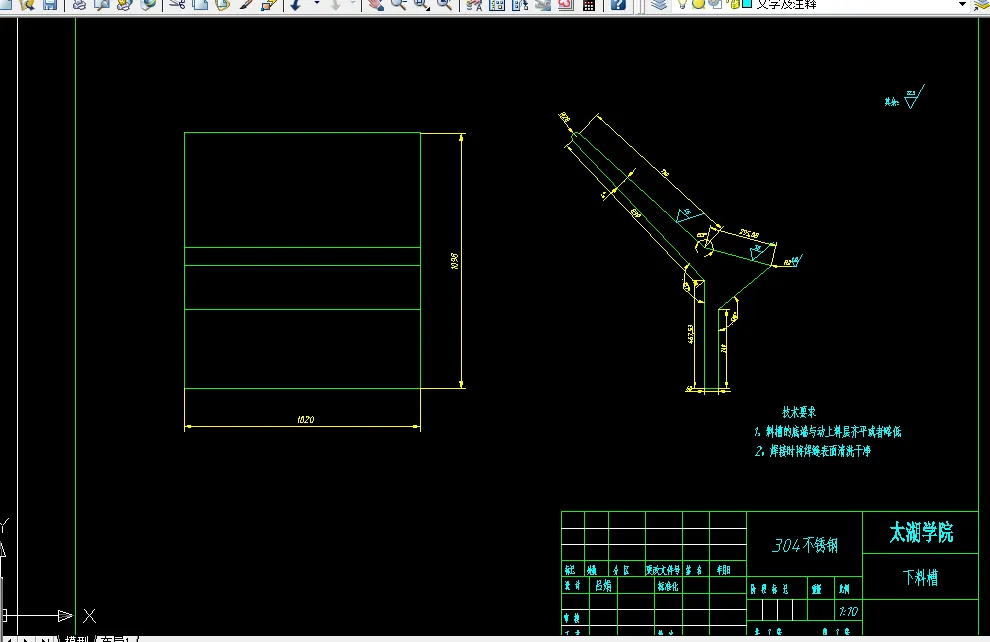
Task: Expand the layer list dropdown arrow
Action: point(962,4)
